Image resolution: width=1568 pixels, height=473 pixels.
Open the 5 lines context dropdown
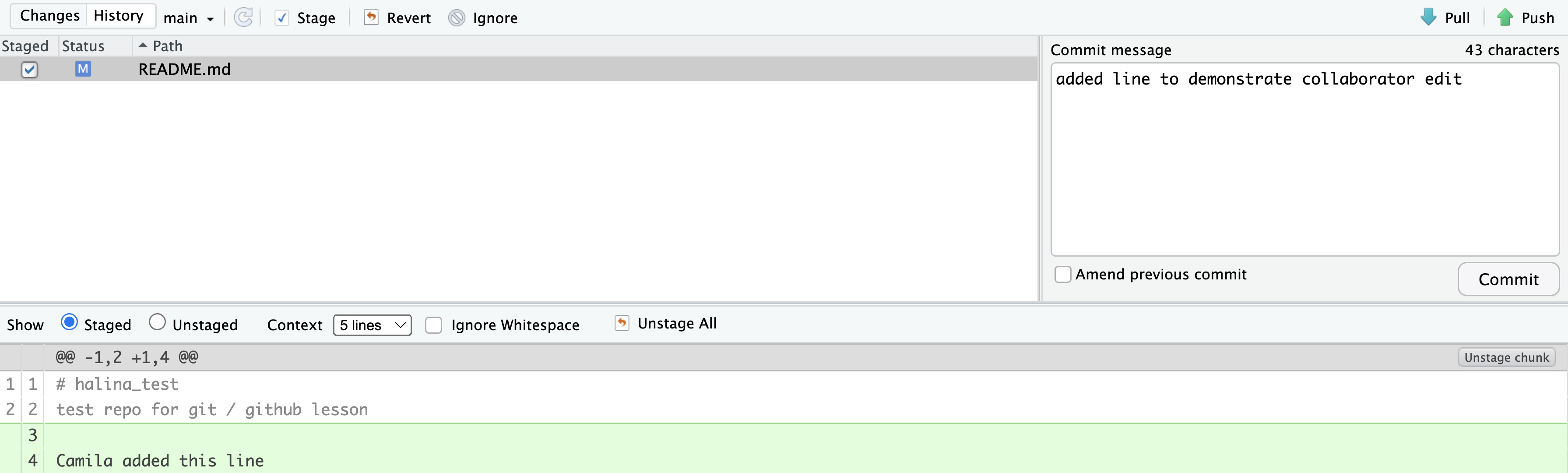point(372,325)
